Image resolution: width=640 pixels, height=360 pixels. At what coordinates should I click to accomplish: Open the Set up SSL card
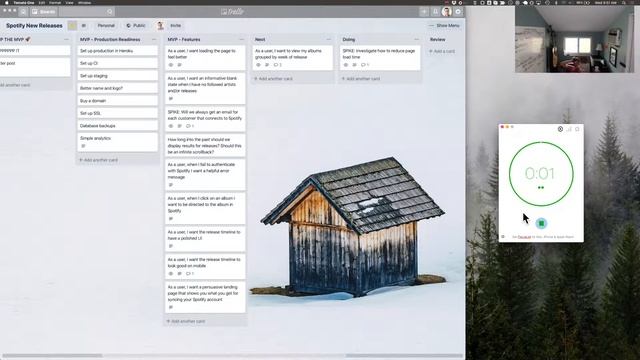coord(118,113)
